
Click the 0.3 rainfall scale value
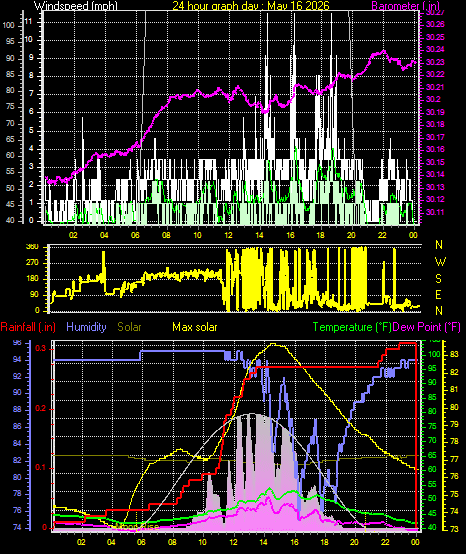41,349
